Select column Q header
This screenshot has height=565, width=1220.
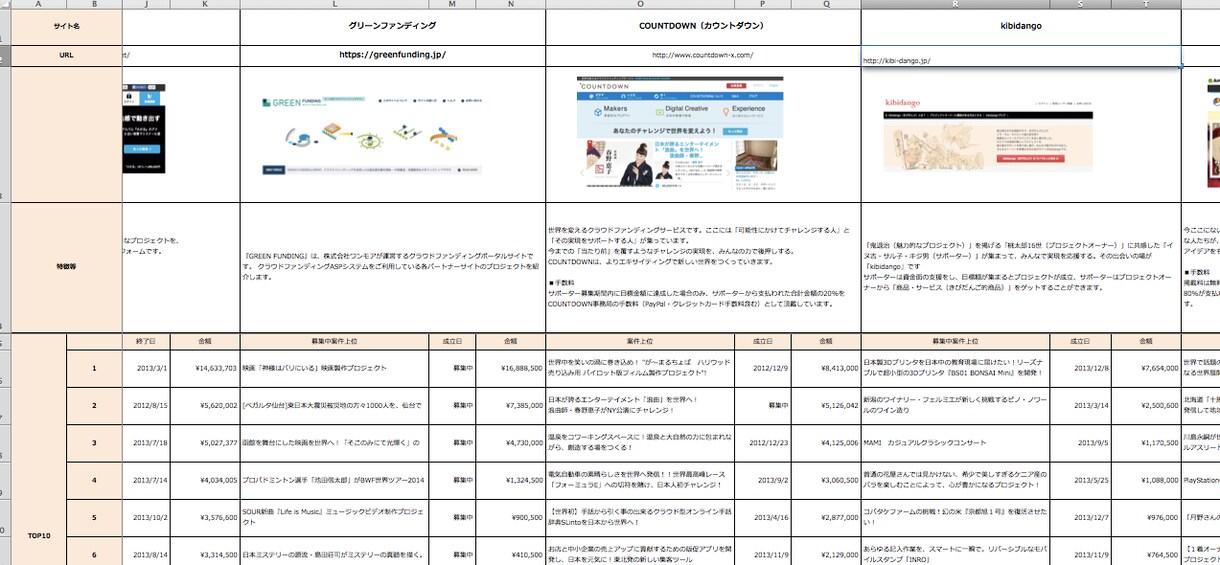[826, 4]
